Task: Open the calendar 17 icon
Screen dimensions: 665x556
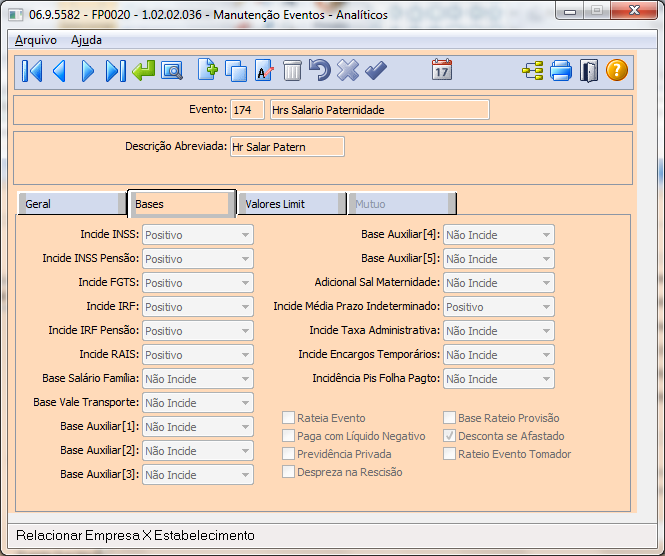Action: point(442,70)
